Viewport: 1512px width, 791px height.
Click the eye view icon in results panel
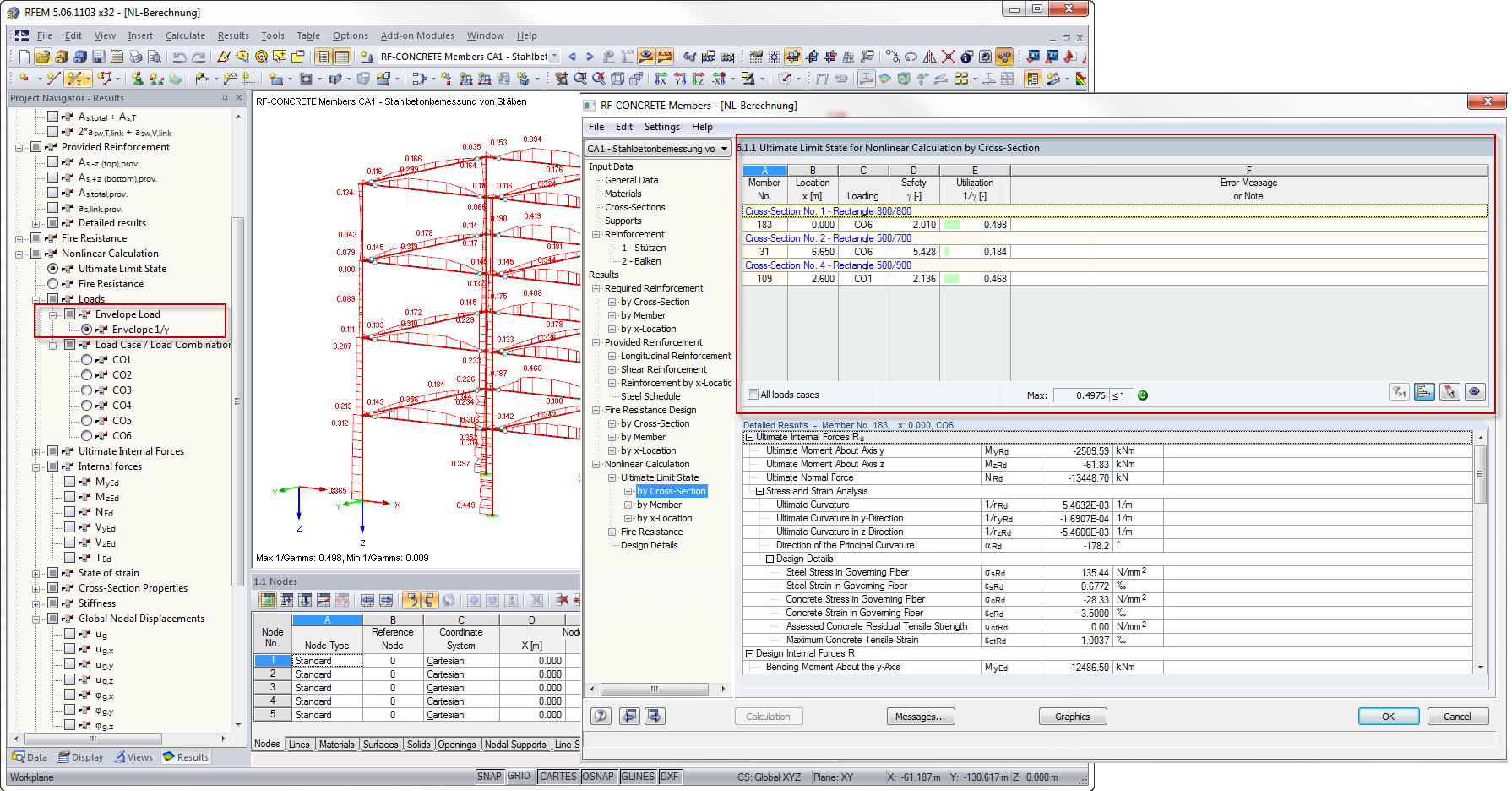(1475, 392)
